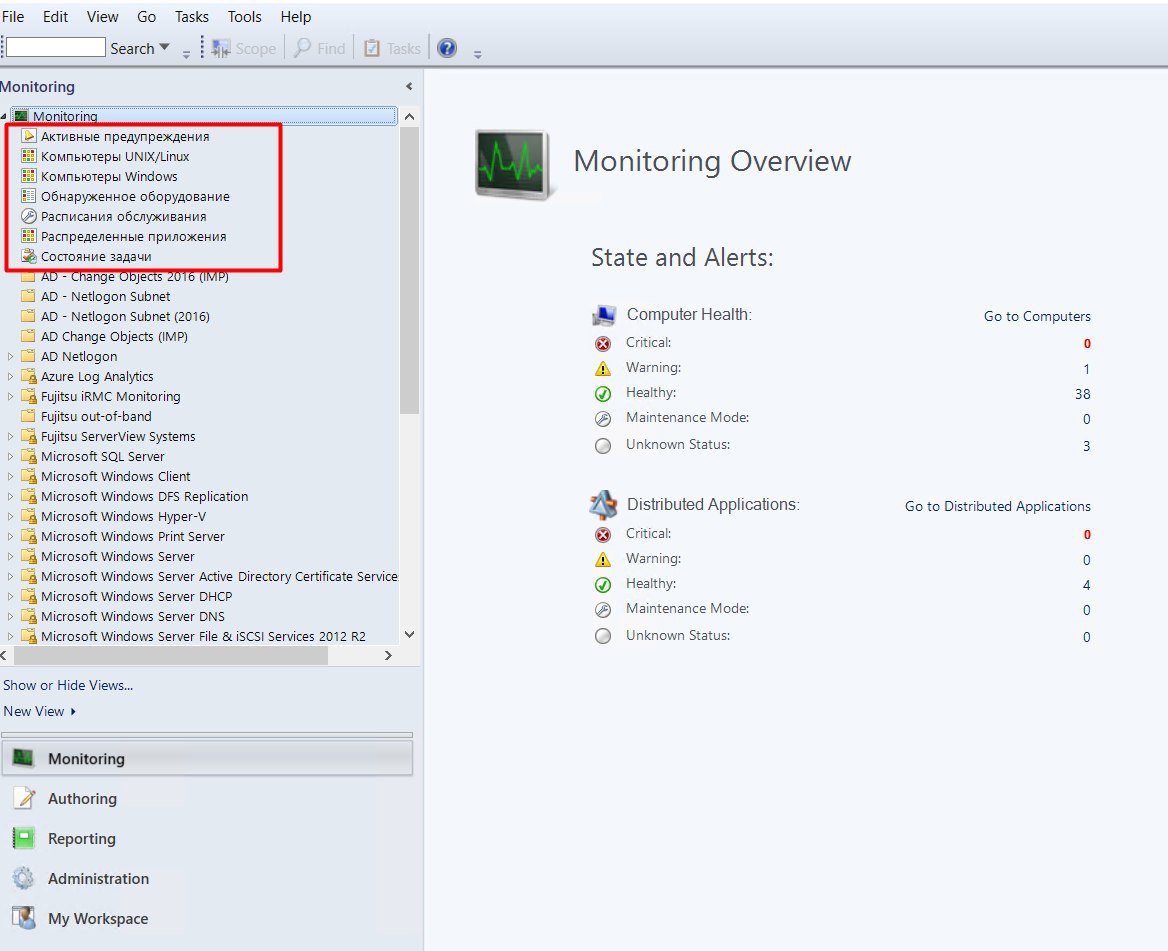Screen dimensions: 1168x951
Task: Expand the Microsoft Windows Server DNS node
Action: [10, 616]
